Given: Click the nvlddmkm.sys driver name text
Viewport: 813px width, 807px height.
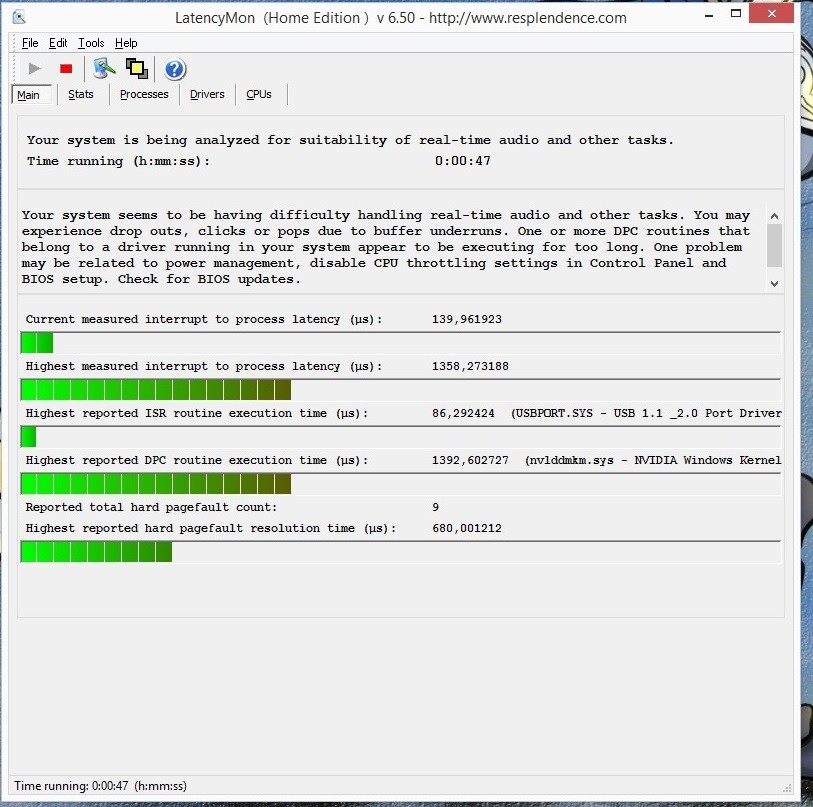Looking at the screenshot, I should click(x=653, y=461).
